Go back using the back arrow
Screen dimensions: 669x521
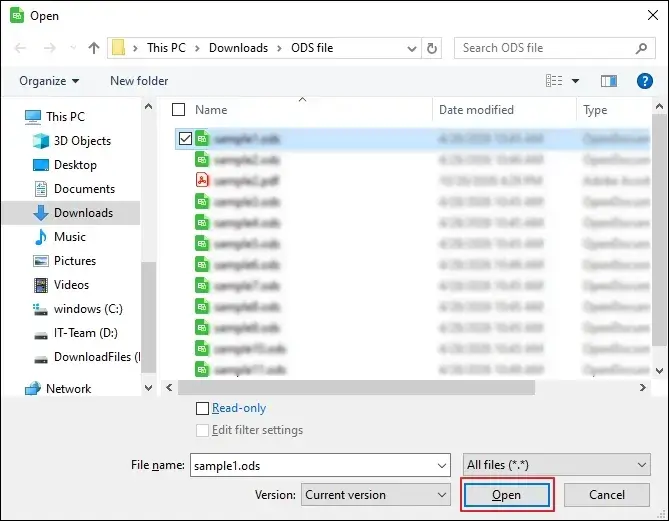point(20,48)
